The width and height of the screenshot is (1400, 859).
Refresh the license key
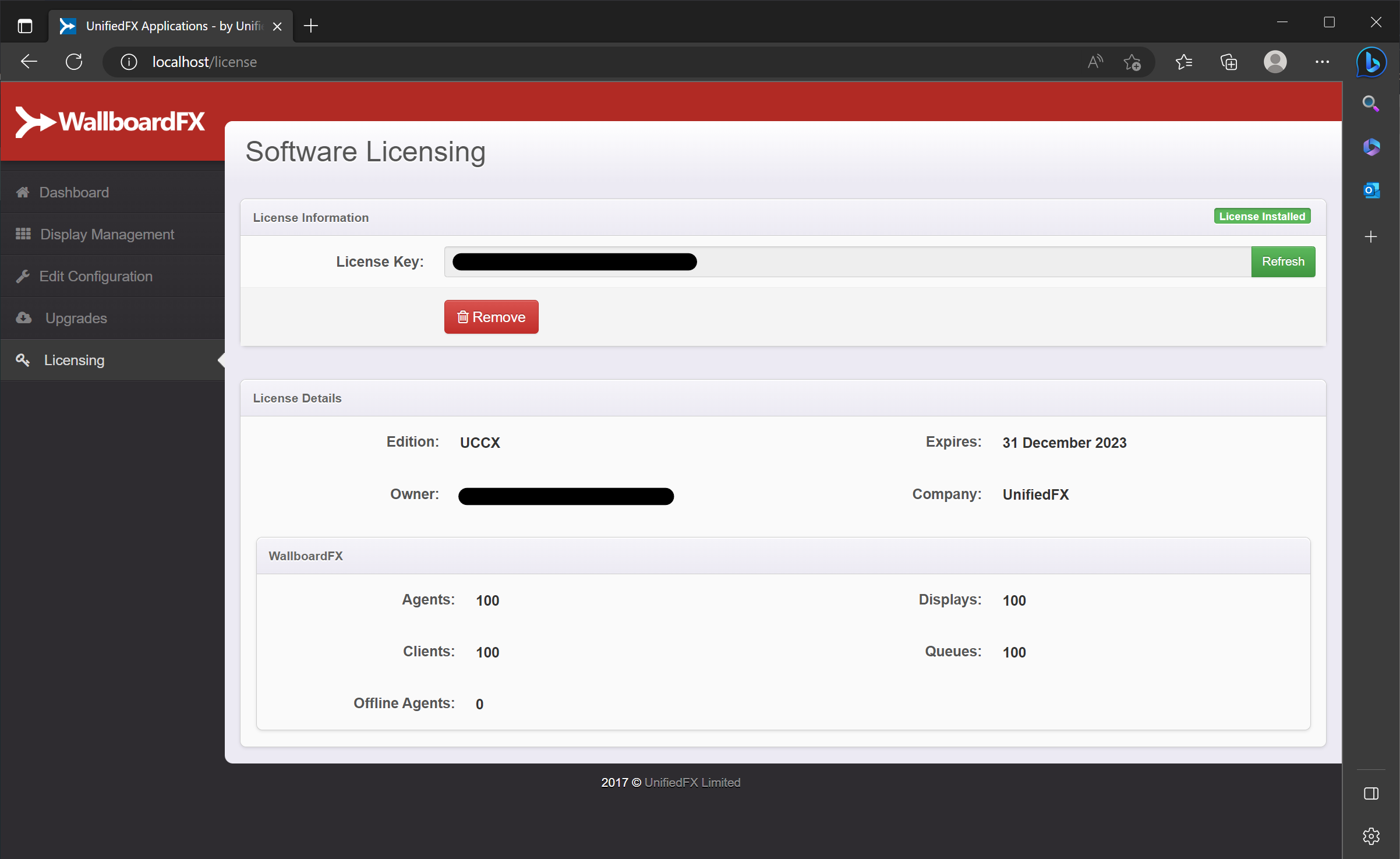[1283, 261]
